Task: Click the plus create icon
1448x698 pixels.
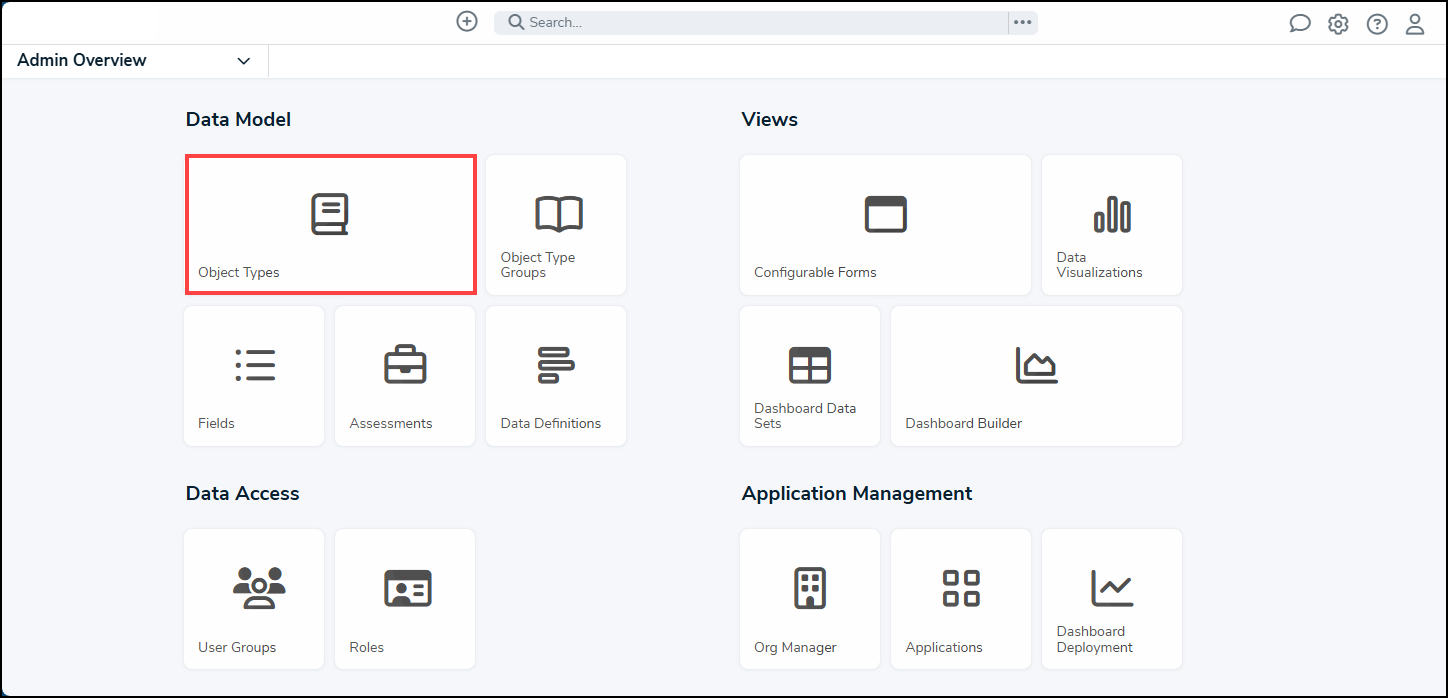Action: [467, 22]
